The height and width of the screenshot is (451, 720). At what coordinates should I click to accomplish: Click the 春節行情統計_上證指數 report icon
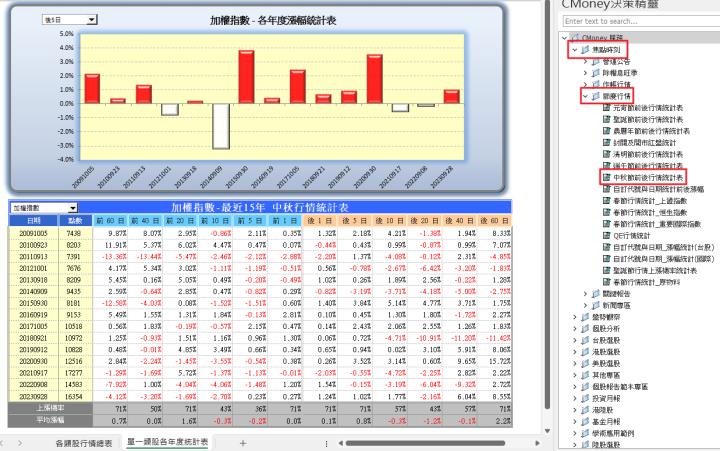click(606, 201)
